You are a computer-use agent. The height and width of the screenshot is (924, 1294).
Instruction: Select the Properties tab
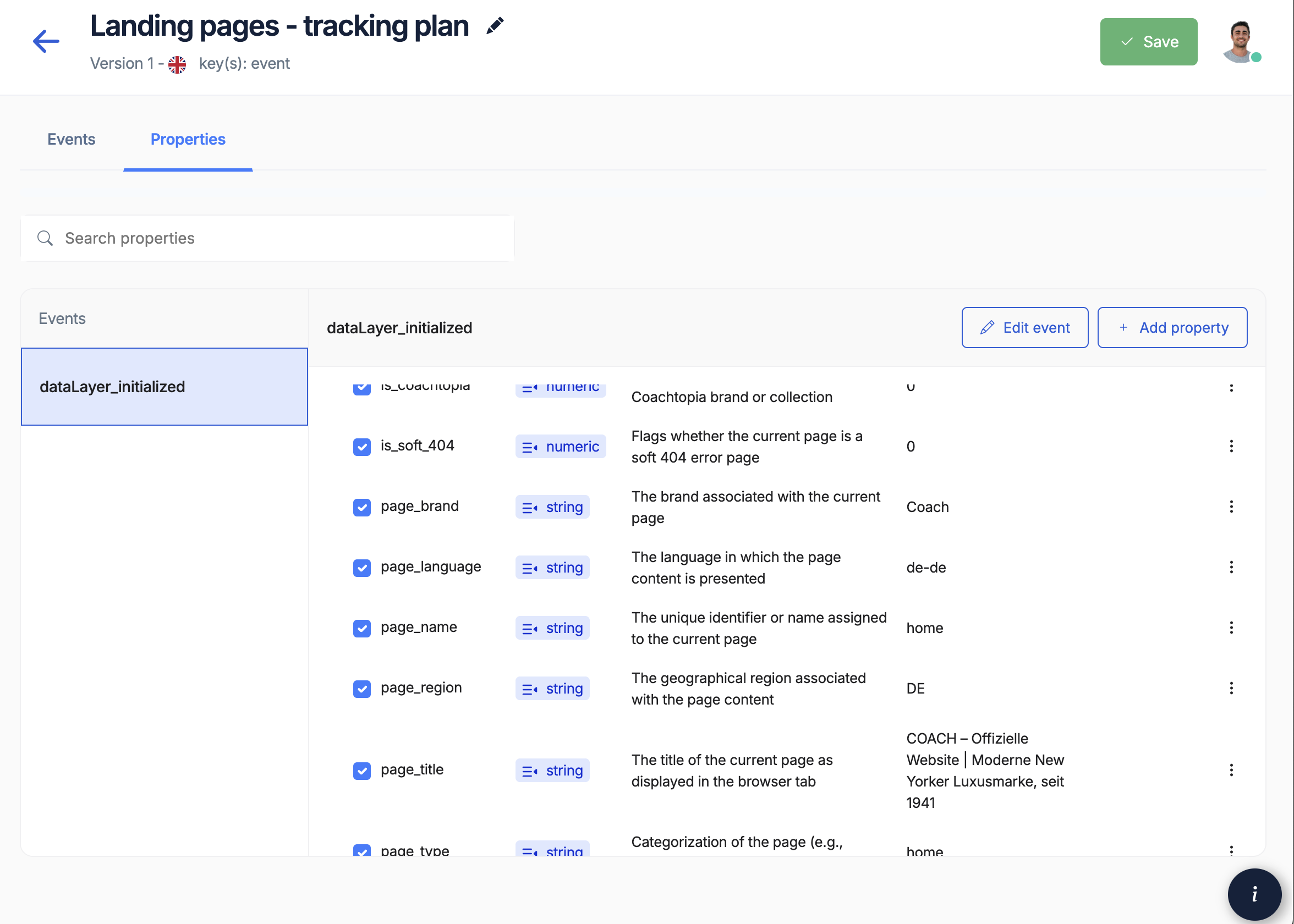[188, 139]
